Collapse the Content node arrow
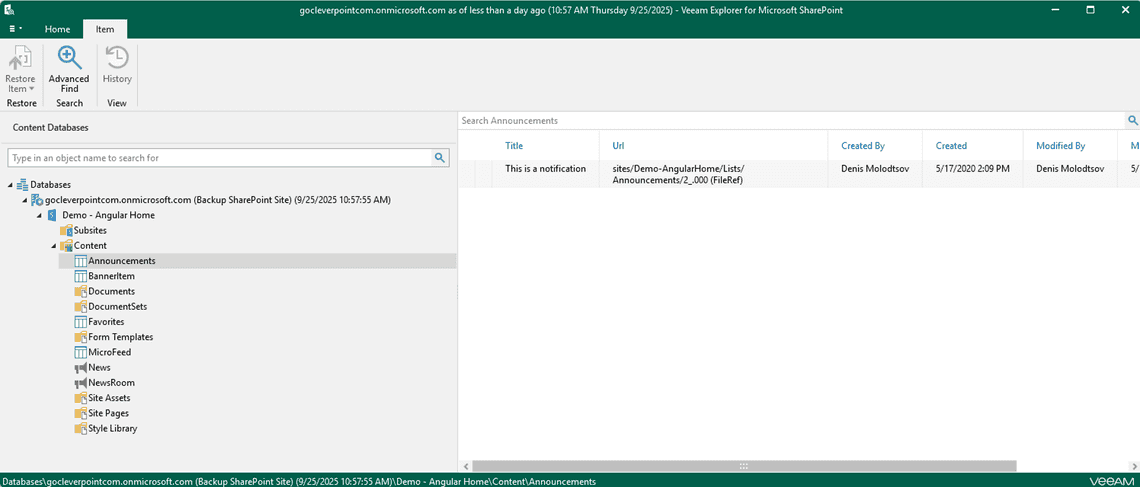This screenshot has height=487, width=1140. (54, 246)
